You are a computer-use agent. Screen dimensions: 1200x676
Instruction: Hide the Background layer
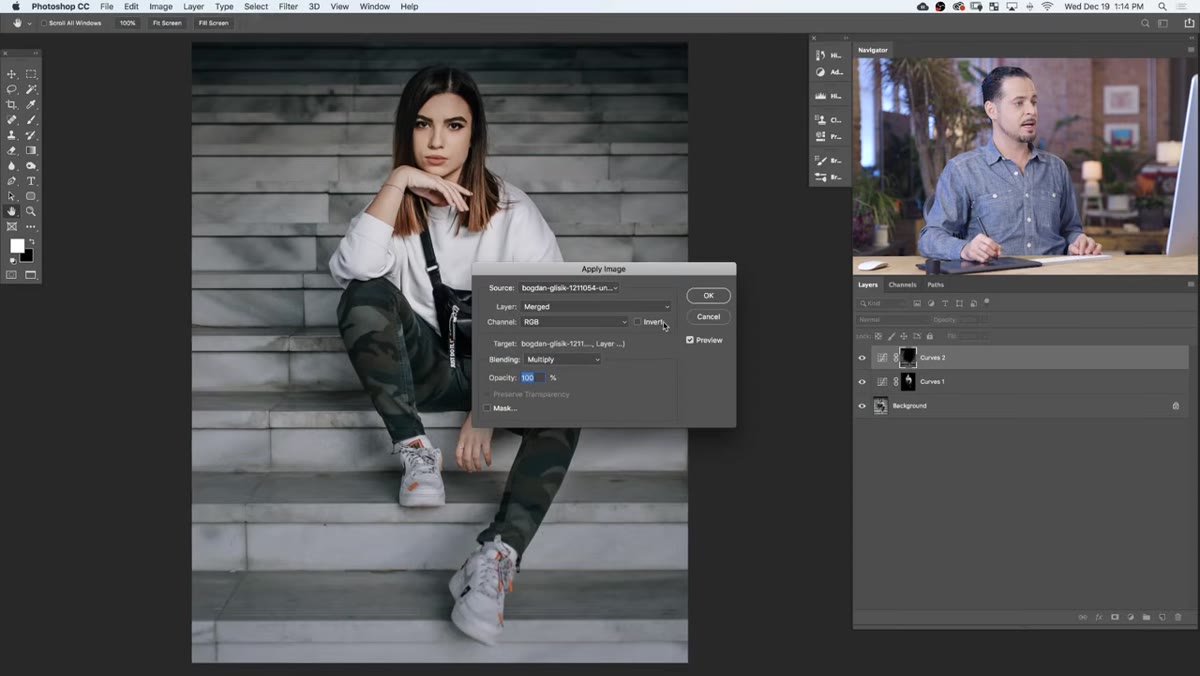click(862, 405)
